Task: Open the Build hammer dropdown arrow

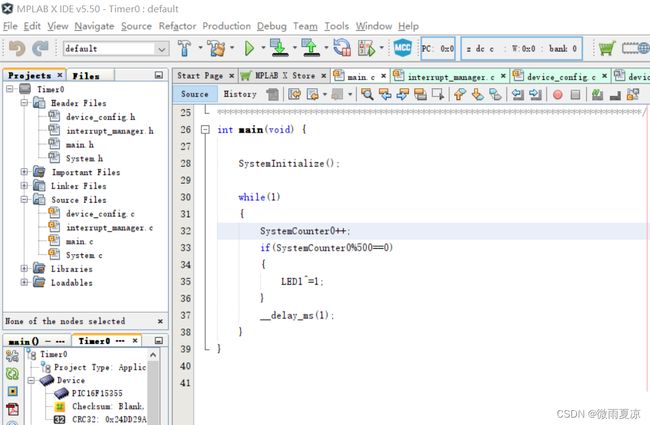Action: point(200,48)
